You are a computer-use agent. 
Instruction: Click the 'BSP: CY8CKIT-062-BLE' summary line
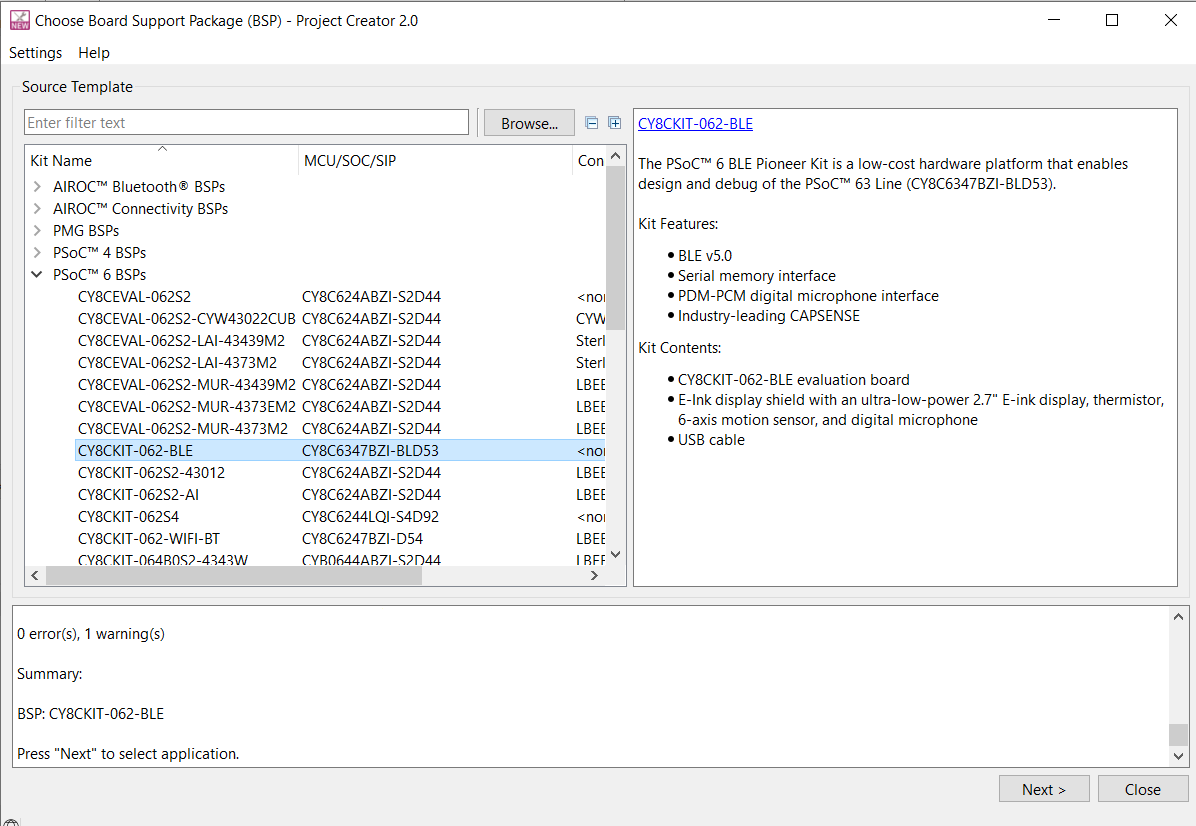(x=91, y=714)
